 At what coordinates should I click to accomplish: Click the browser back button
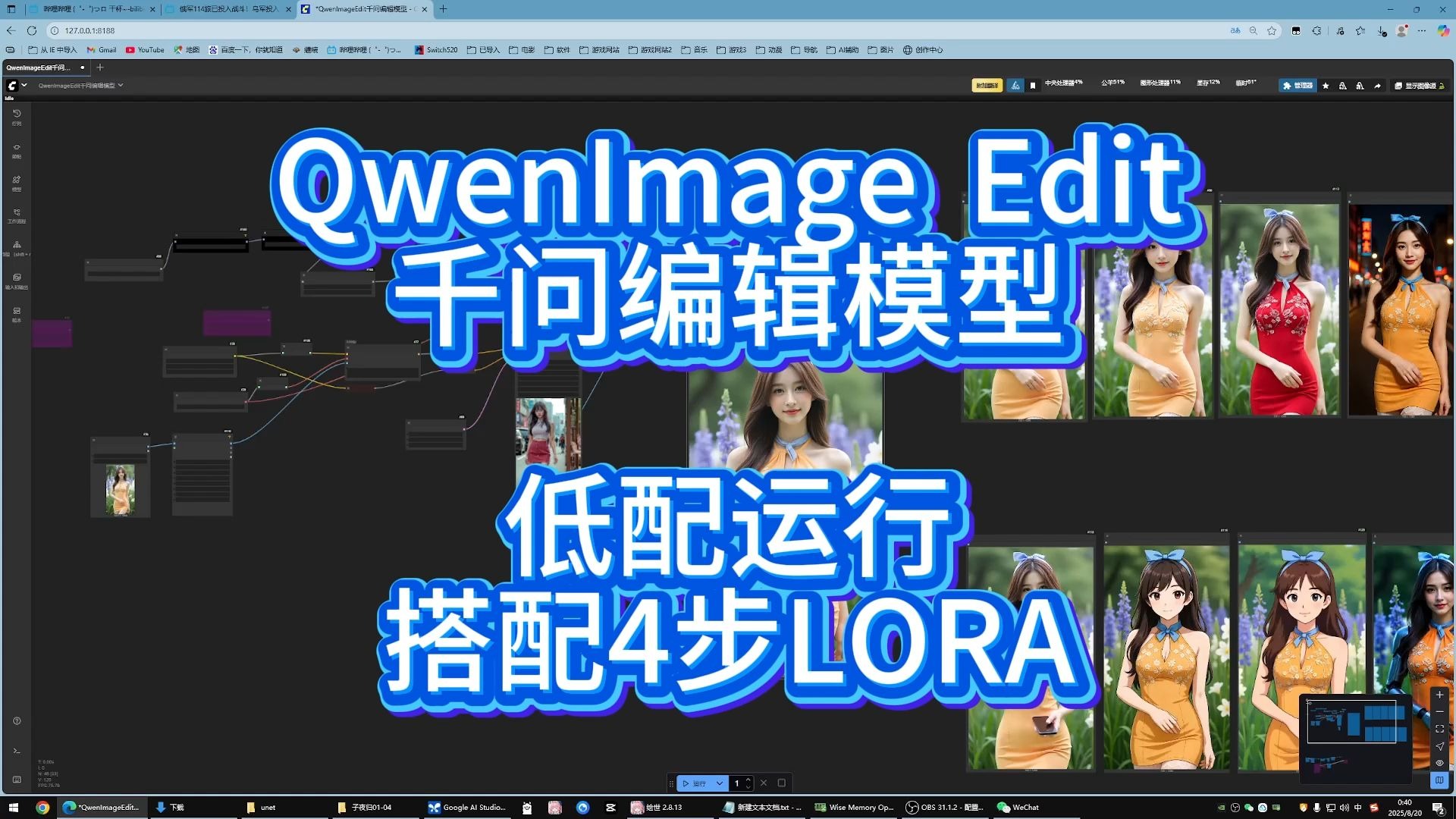(11, 30)
